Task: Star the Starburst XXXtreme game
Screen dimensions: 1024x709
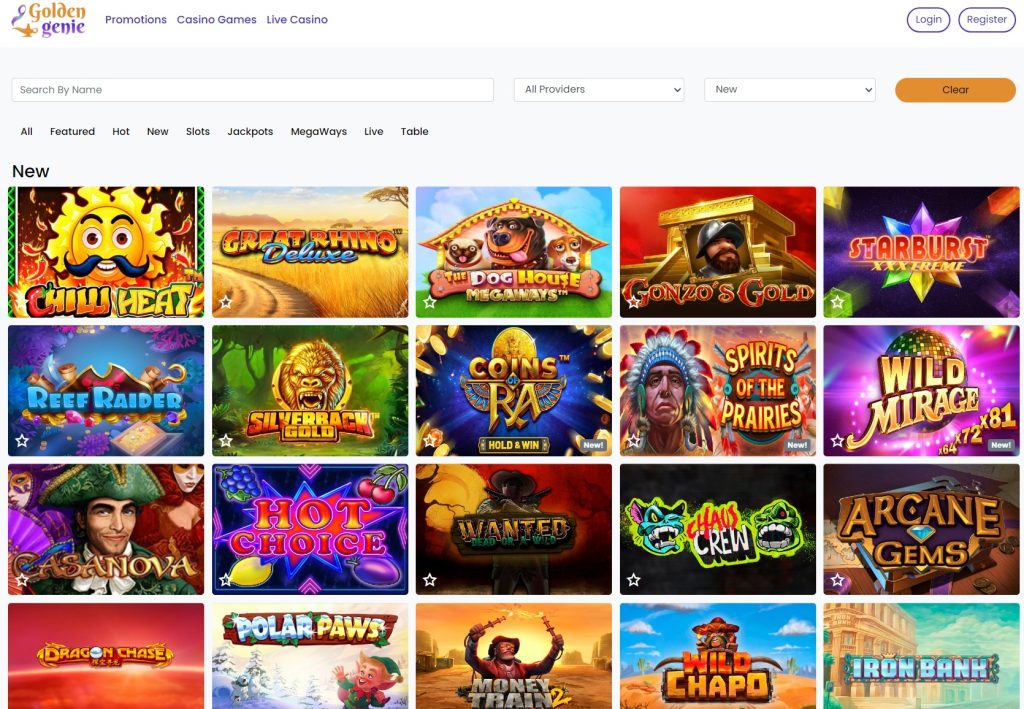Action: [837, 302]
